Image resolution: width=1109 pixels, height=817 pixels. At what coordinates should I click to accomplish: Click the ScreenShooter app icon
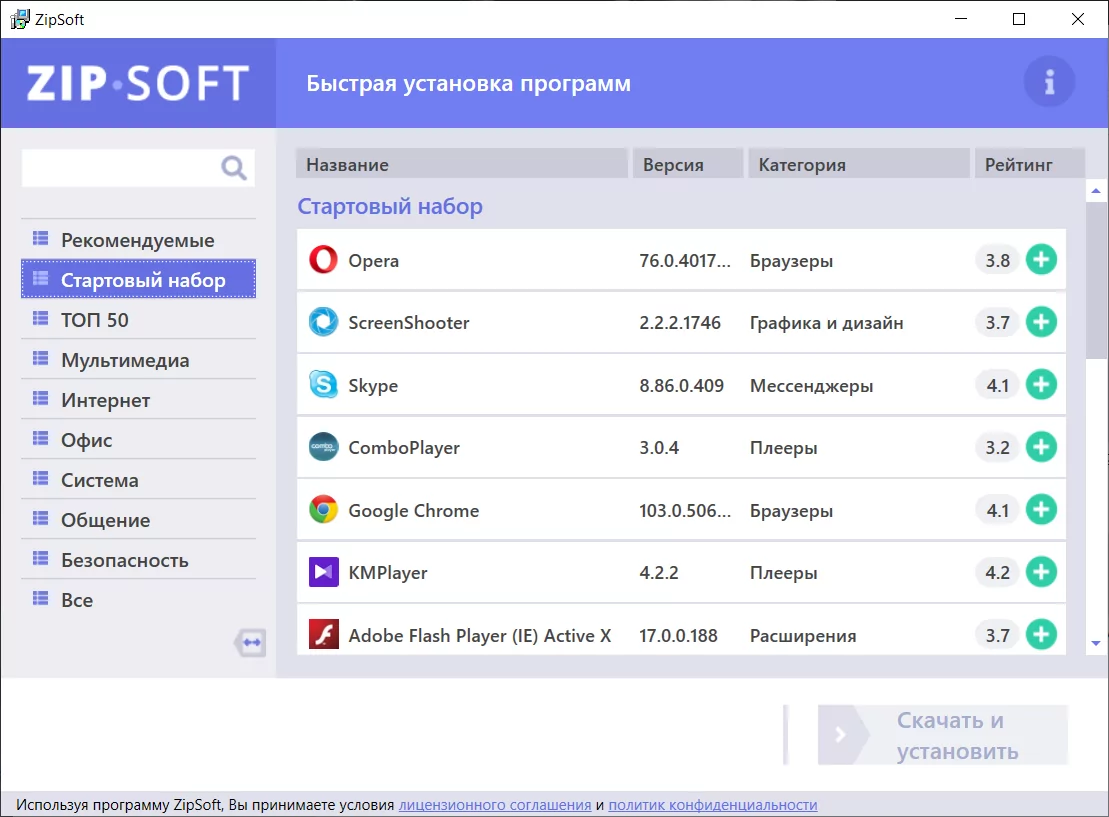[x=323, y=322]
